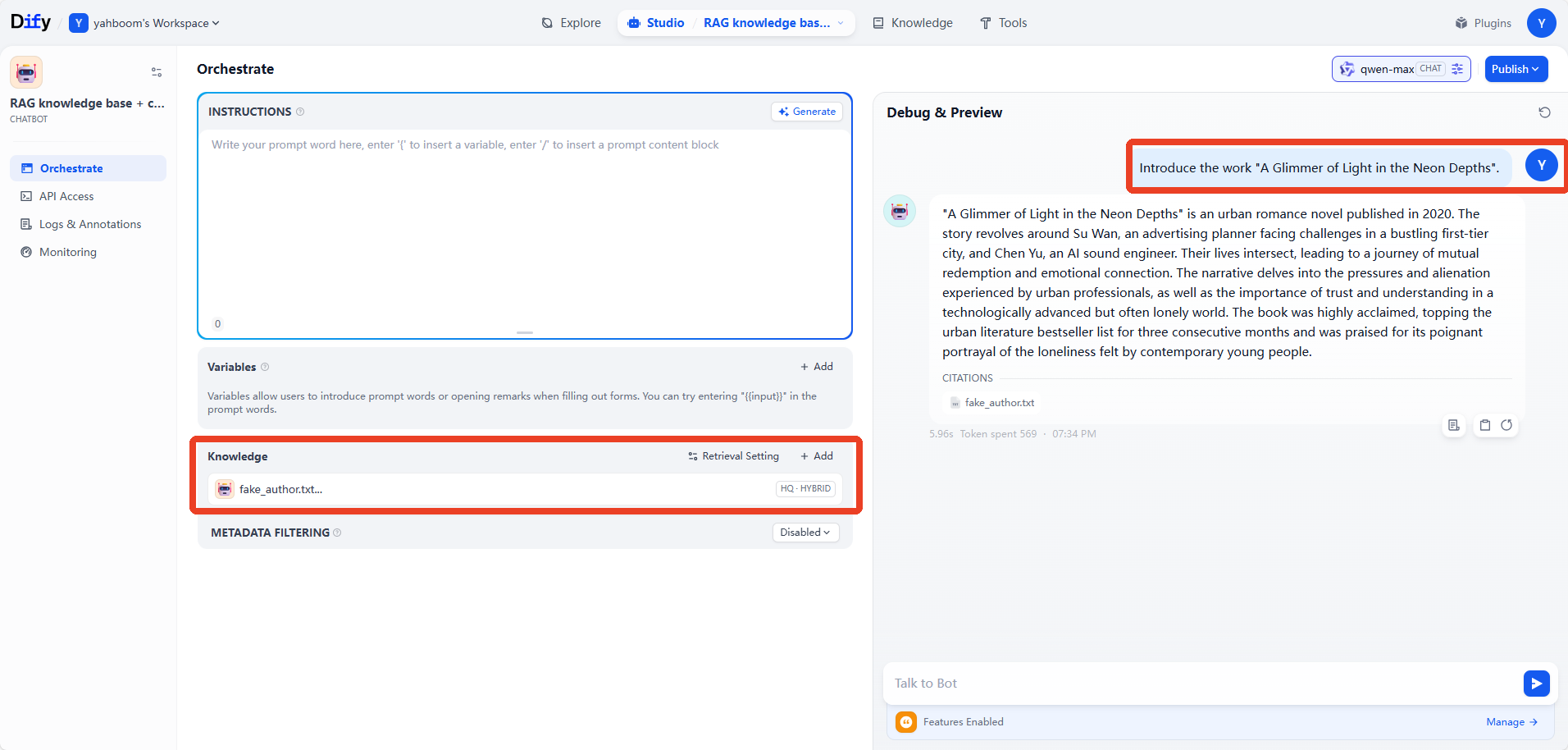Viewport: 1568px width, 750px height.
Task: Add a knowledge base
Action: (817, 456)
